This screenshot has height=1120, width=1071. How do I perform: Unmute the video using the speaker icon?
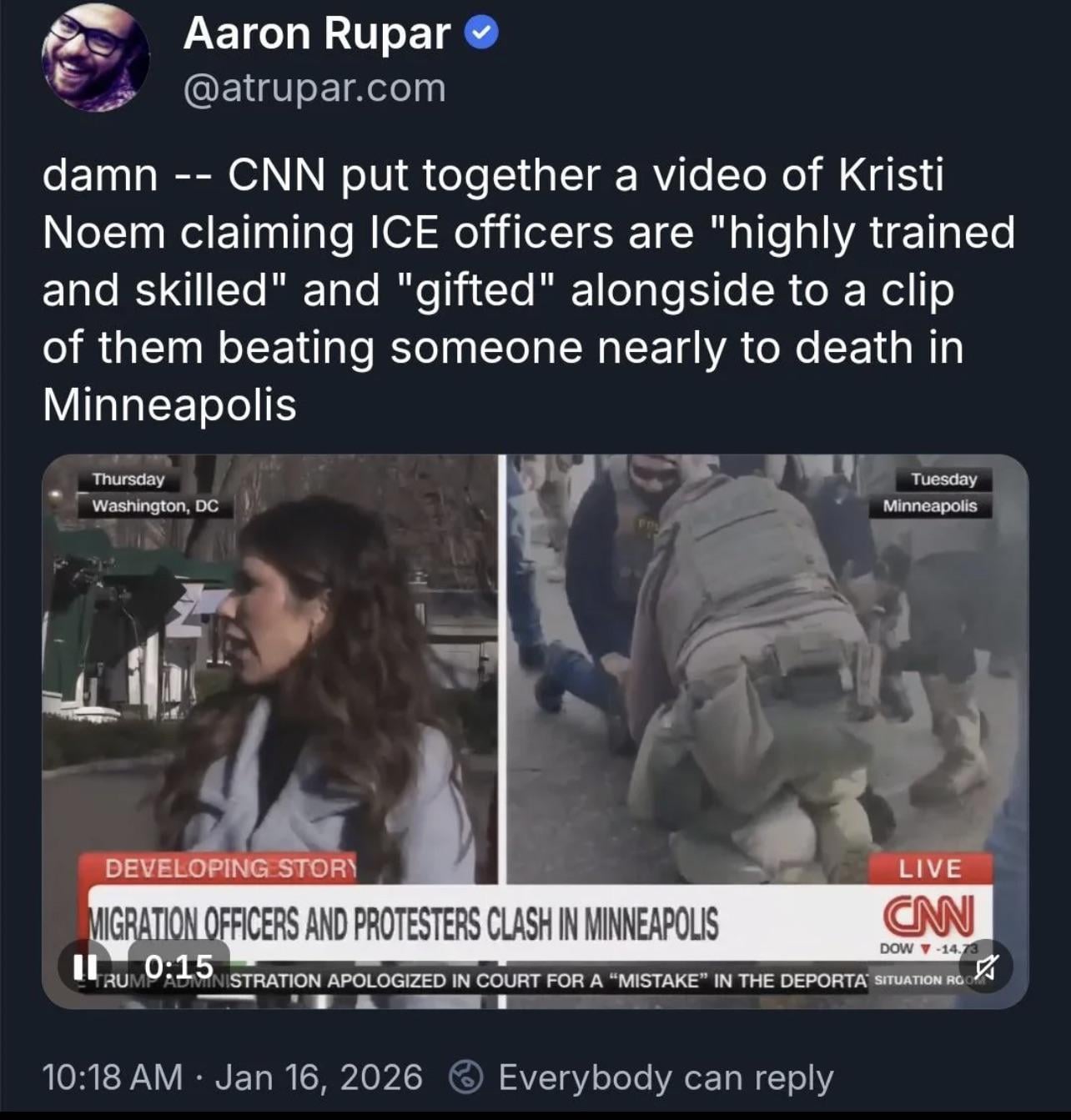click(986, 966)
